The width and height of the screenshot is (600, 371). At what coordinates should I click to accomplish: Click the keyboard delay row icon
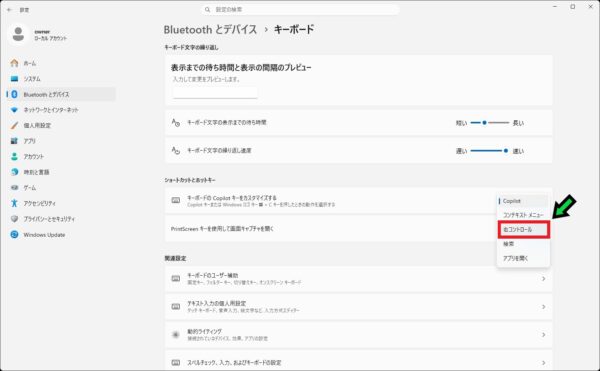[176, 123]
